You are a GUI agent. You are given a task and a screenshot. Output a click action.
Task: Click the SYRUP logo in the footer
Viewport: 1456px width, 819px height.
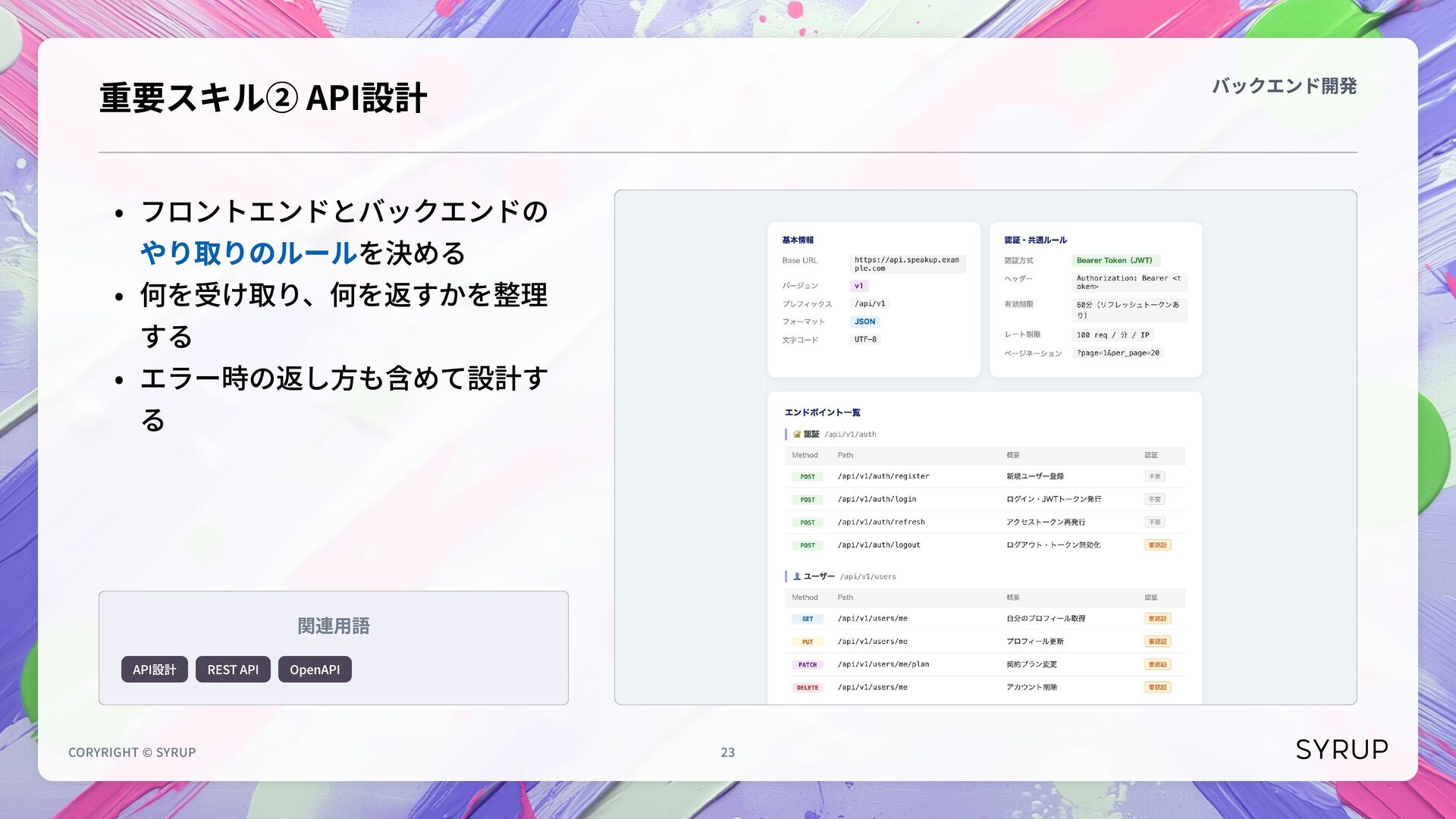click(1341, 749)
